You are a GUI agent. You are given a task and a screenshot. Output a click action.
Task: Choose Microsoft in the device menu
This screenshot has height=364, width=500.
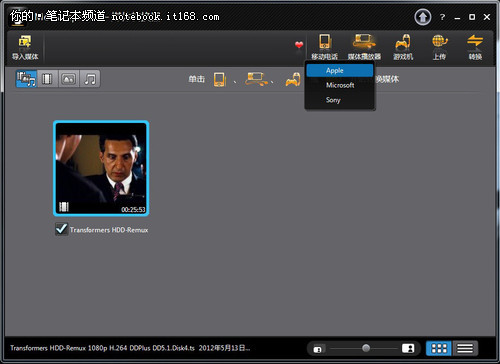[x=340, y=85]
